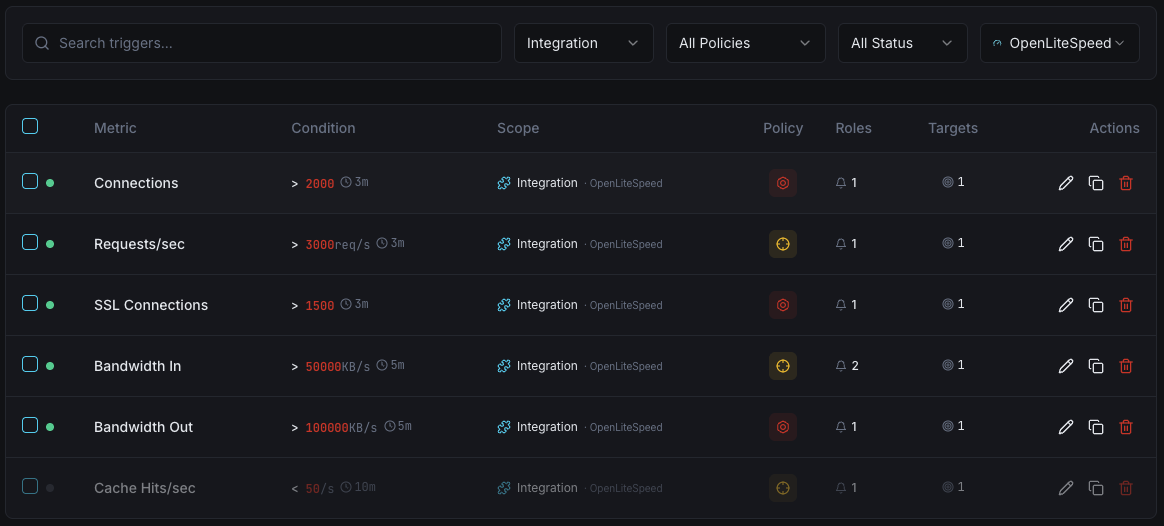Click the red policy icon for SSL Connections
The image size is (1164, 526).
782,305
